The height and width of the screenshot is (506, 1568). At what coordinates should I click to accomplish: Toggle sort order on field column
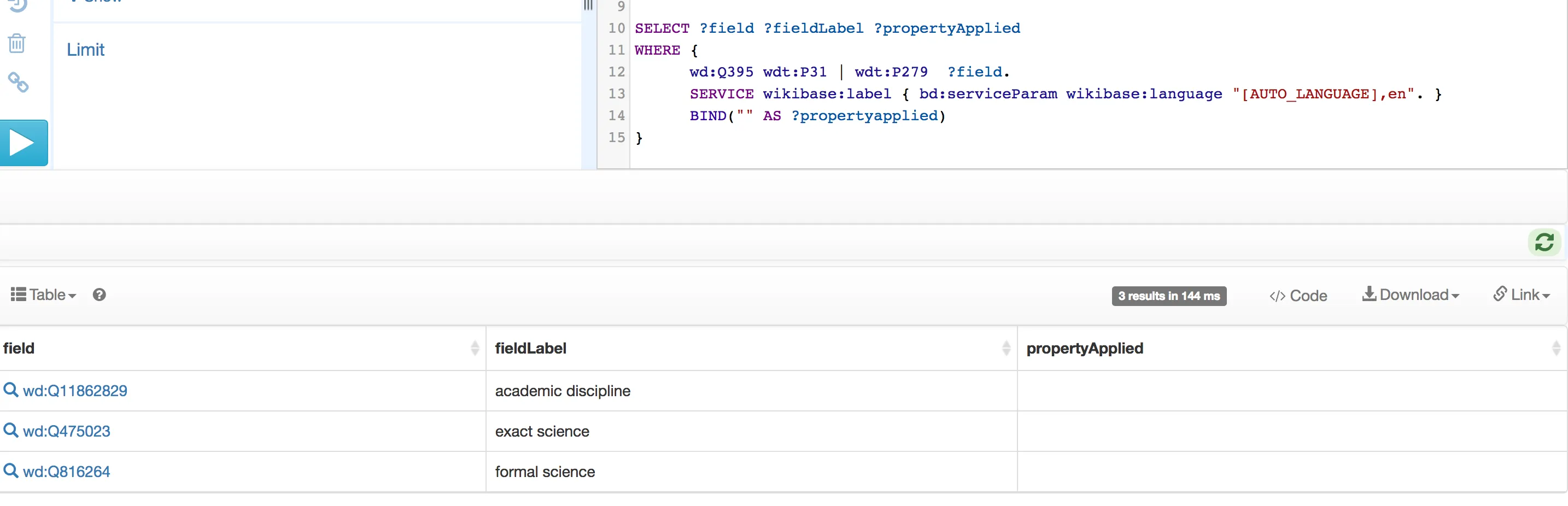[x=475, y=348]
